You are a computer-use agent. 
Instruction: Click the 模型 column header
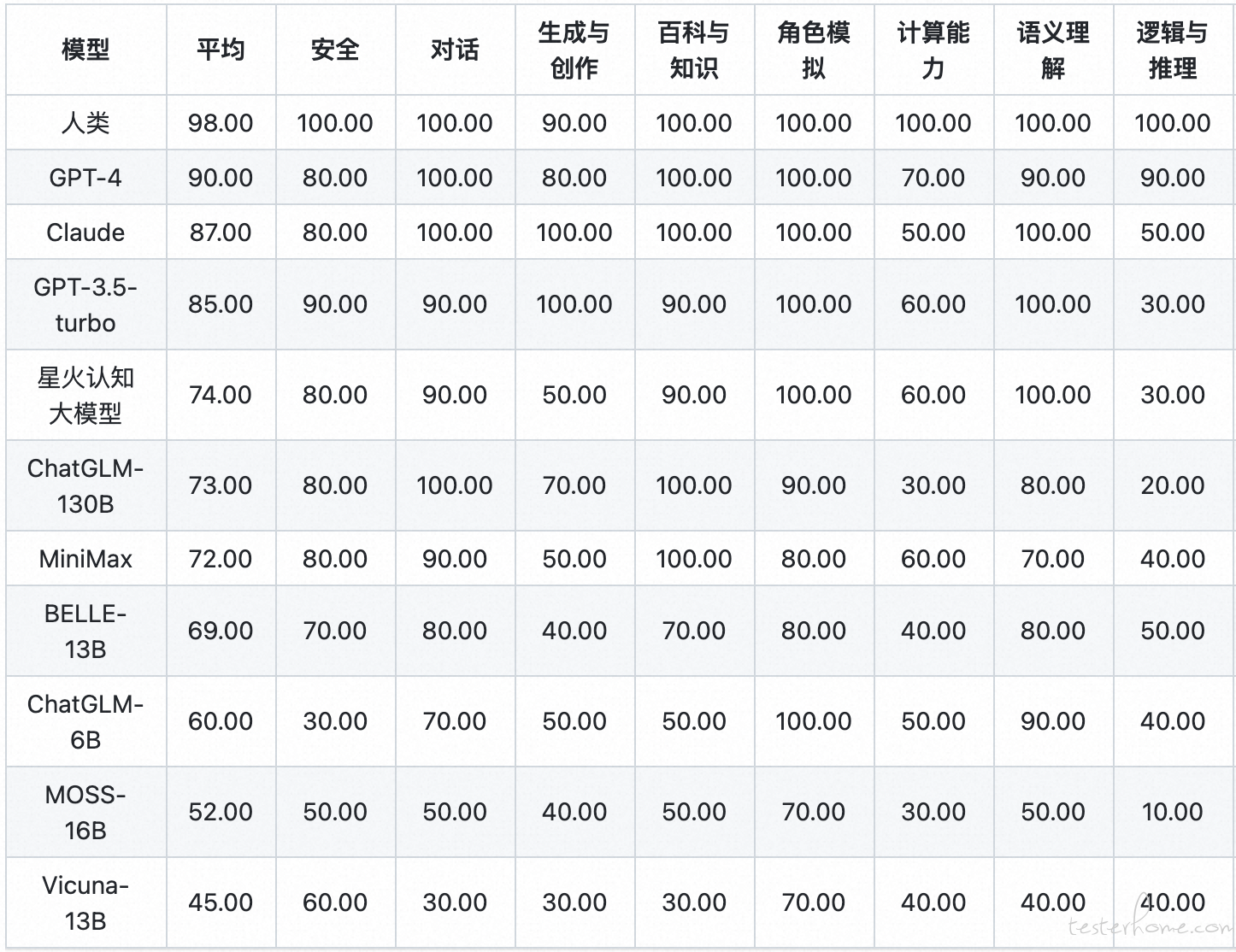pyautogui.click(x=85, y=50)
